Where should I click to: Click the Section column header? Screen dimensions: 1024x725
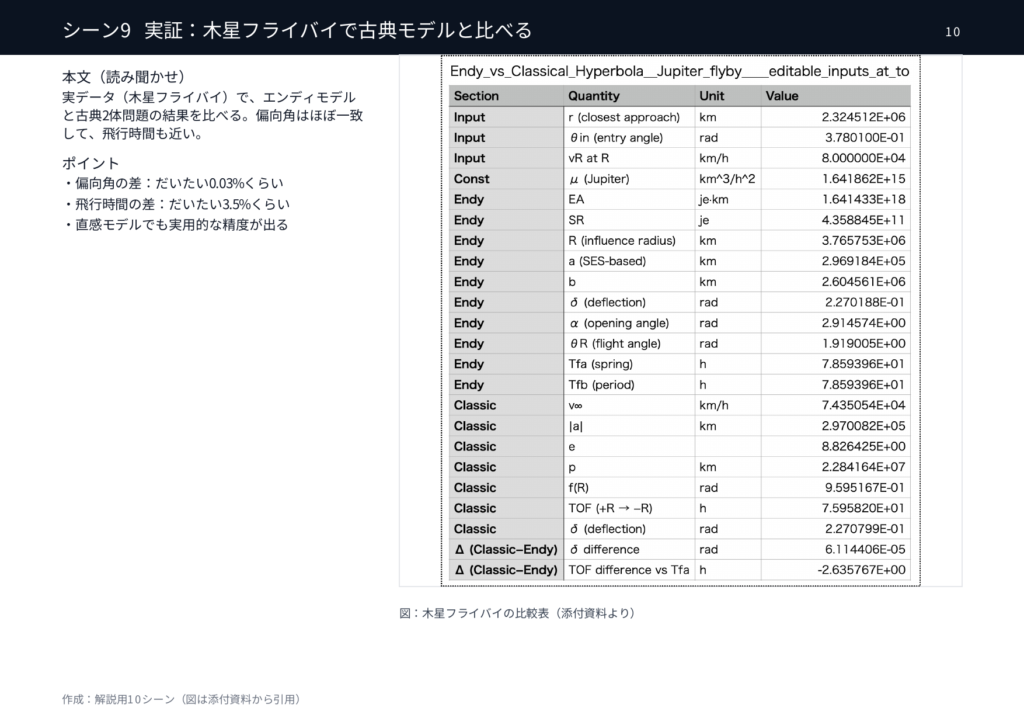pos(476,96)
